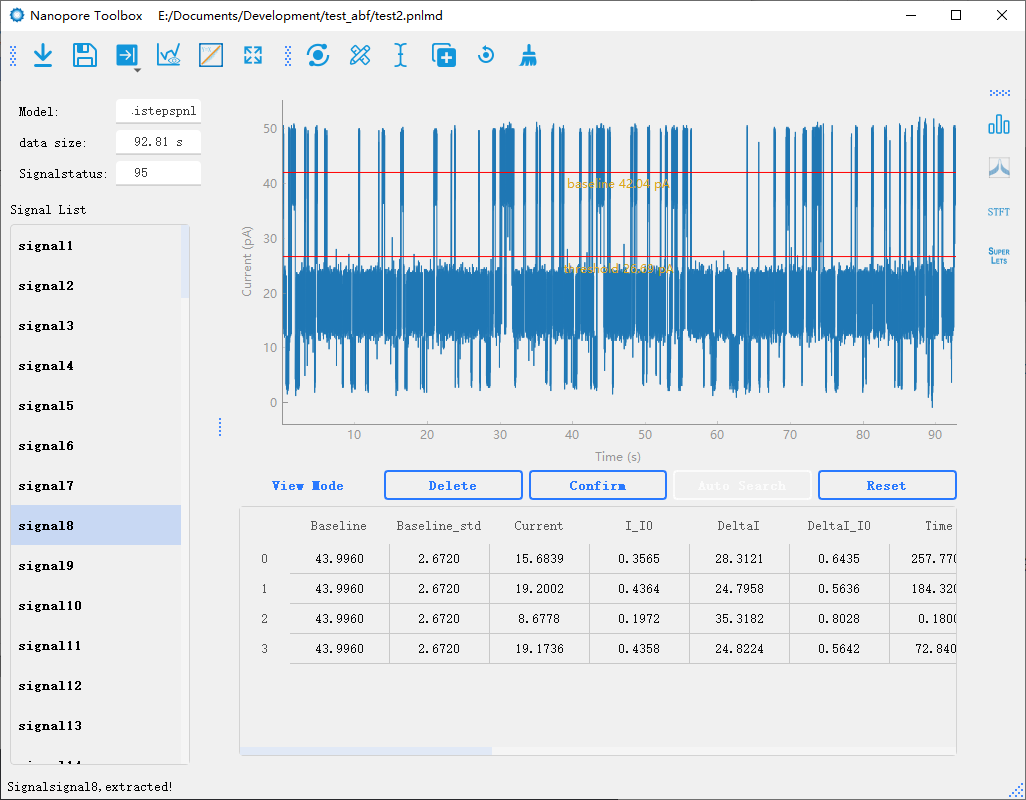Click the baseline 42.04 pA label on plot
The width and height of the screenshot is (1026, 800).
click(x=618, y=184)
